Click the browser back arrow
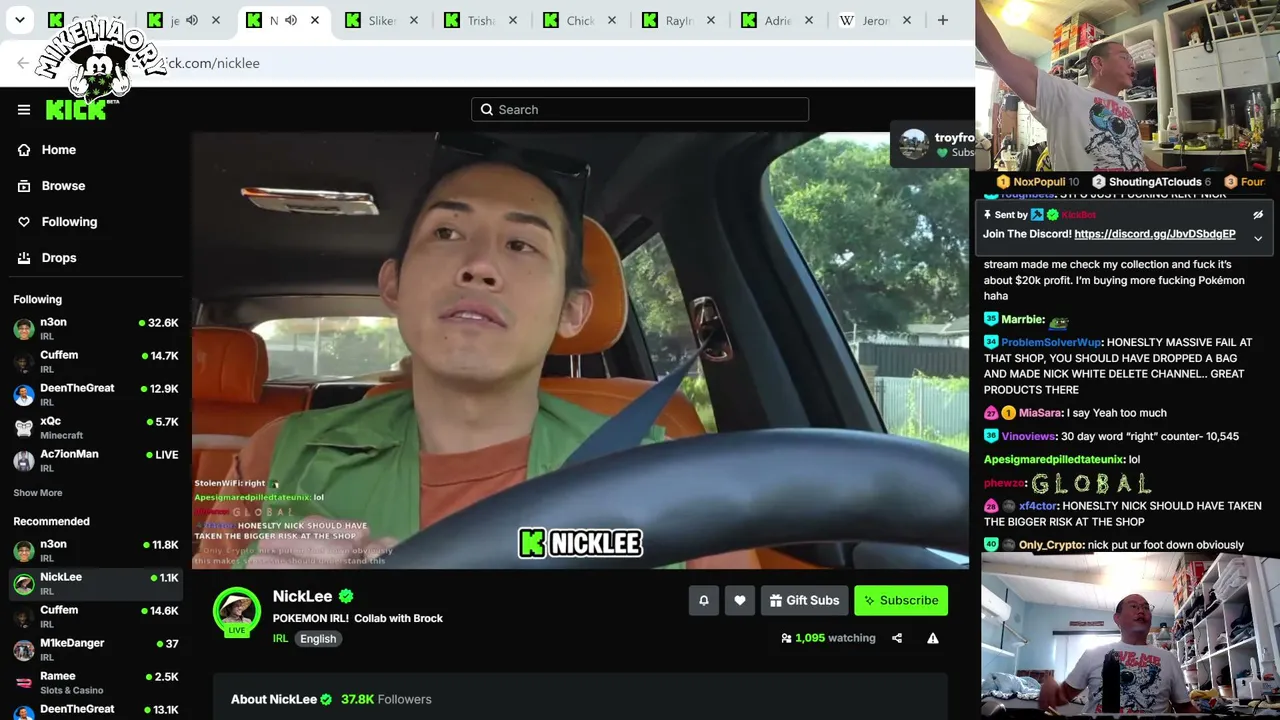This screenshot has height=720, width=1280. 23,63
